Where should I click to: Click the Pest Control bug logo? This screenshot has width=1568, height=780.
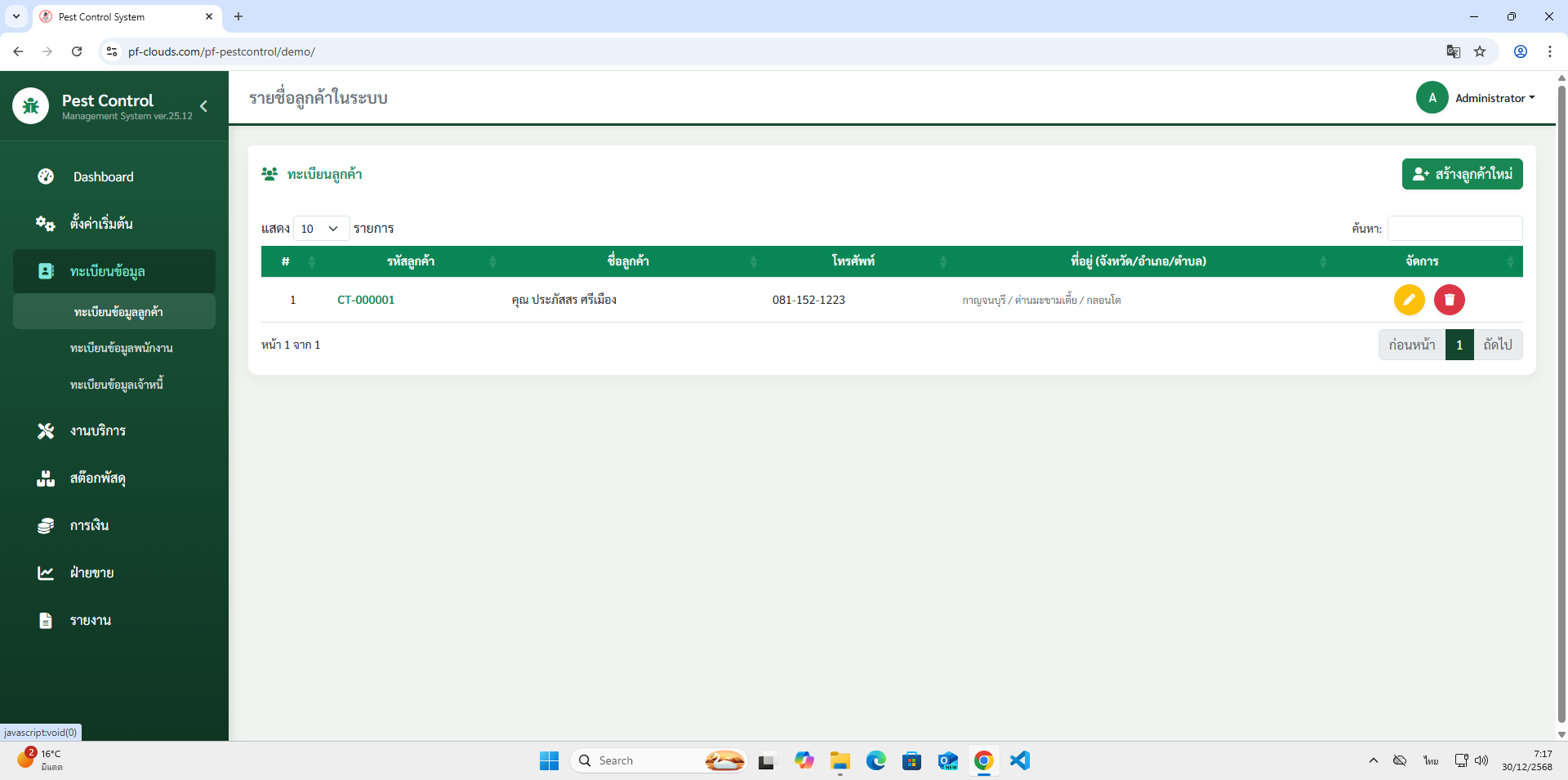coord(31,106)
